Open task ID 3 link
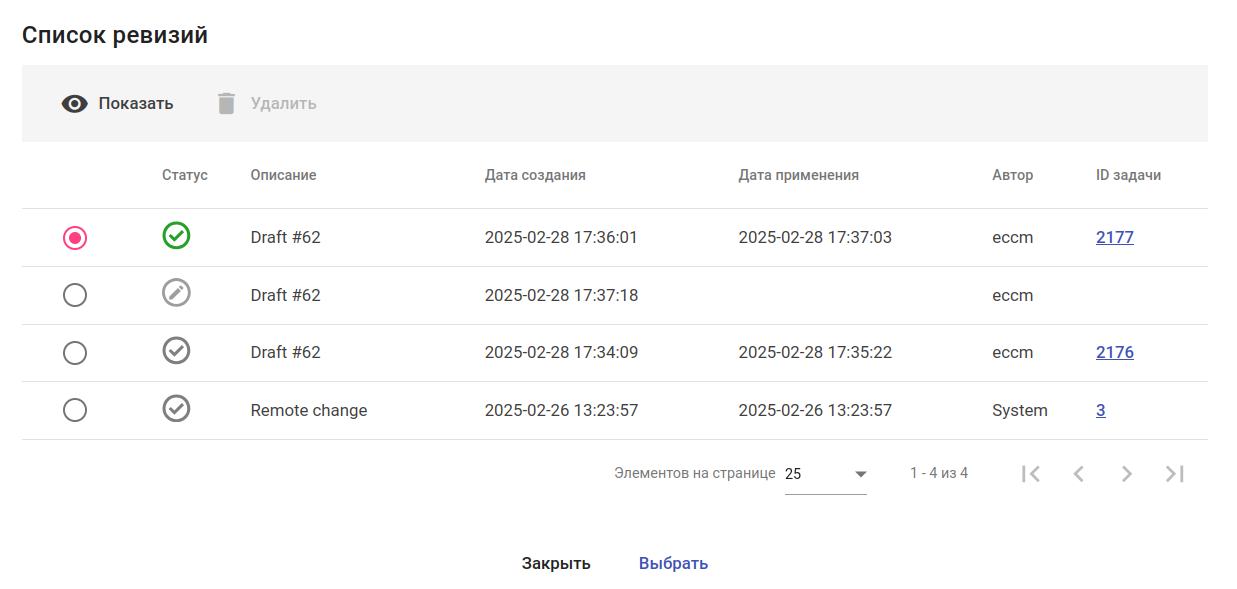The height and width of the screenshot is (589, 1237). click(1100, 411)
